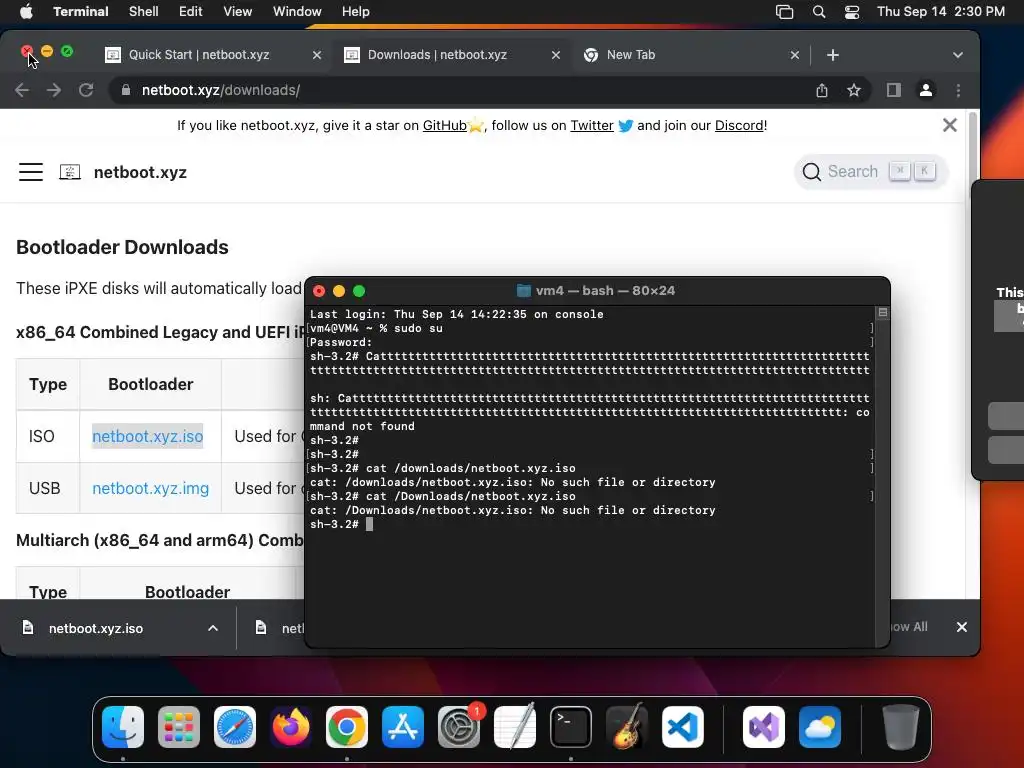Open Control Center in menu bar

[852, 12]
